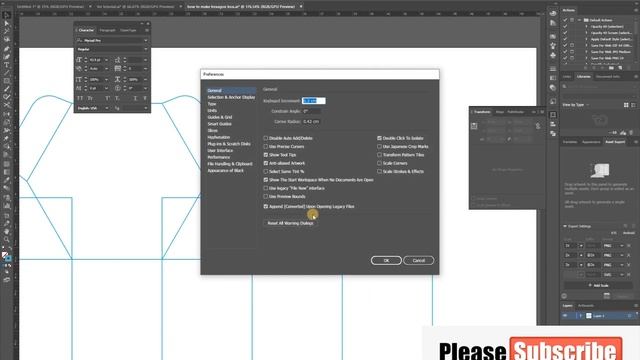Open the first export scale 1x dropdown
Viewport: 640px width, 360px height.
(581, 246)
